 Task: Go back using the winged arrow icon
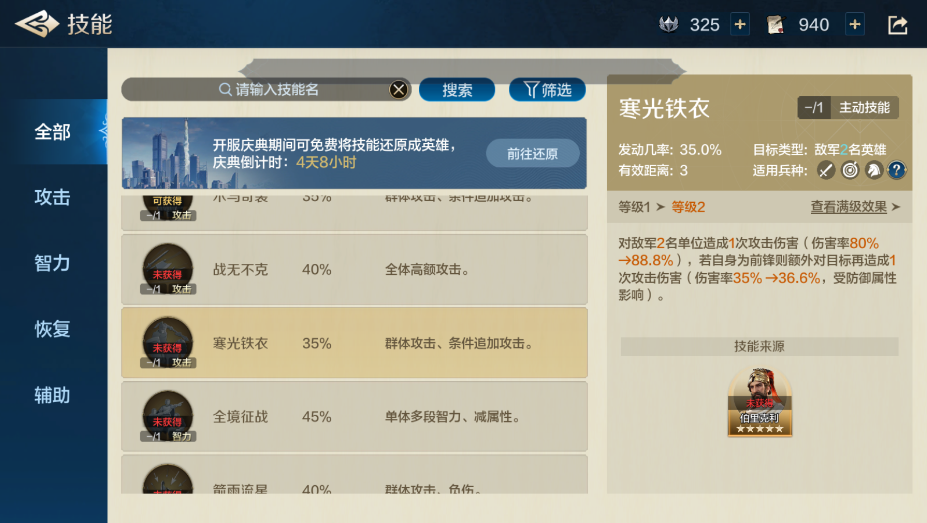point(37,24)
